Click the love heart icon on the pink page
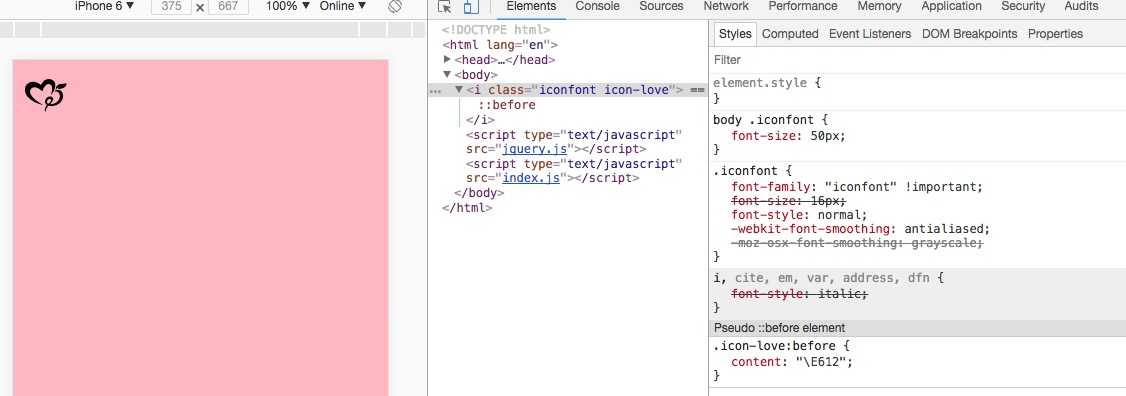 click(x=45, y=96)
